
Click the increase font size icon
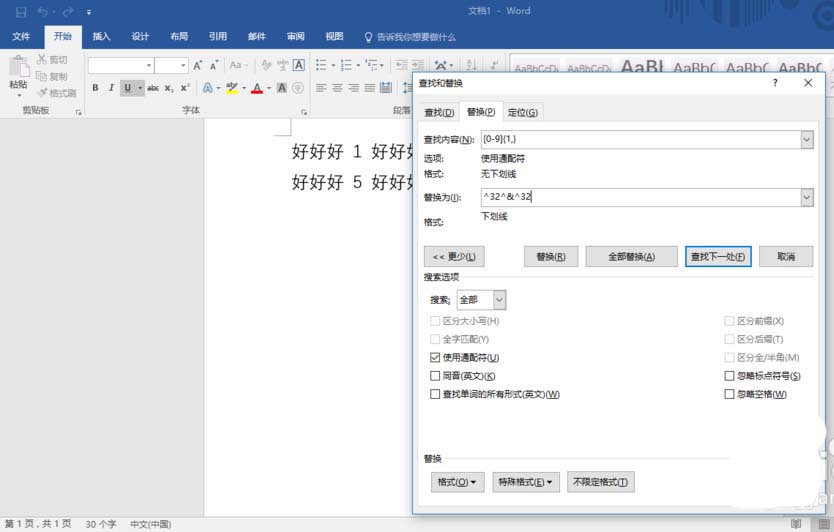(x=198, y=65)
